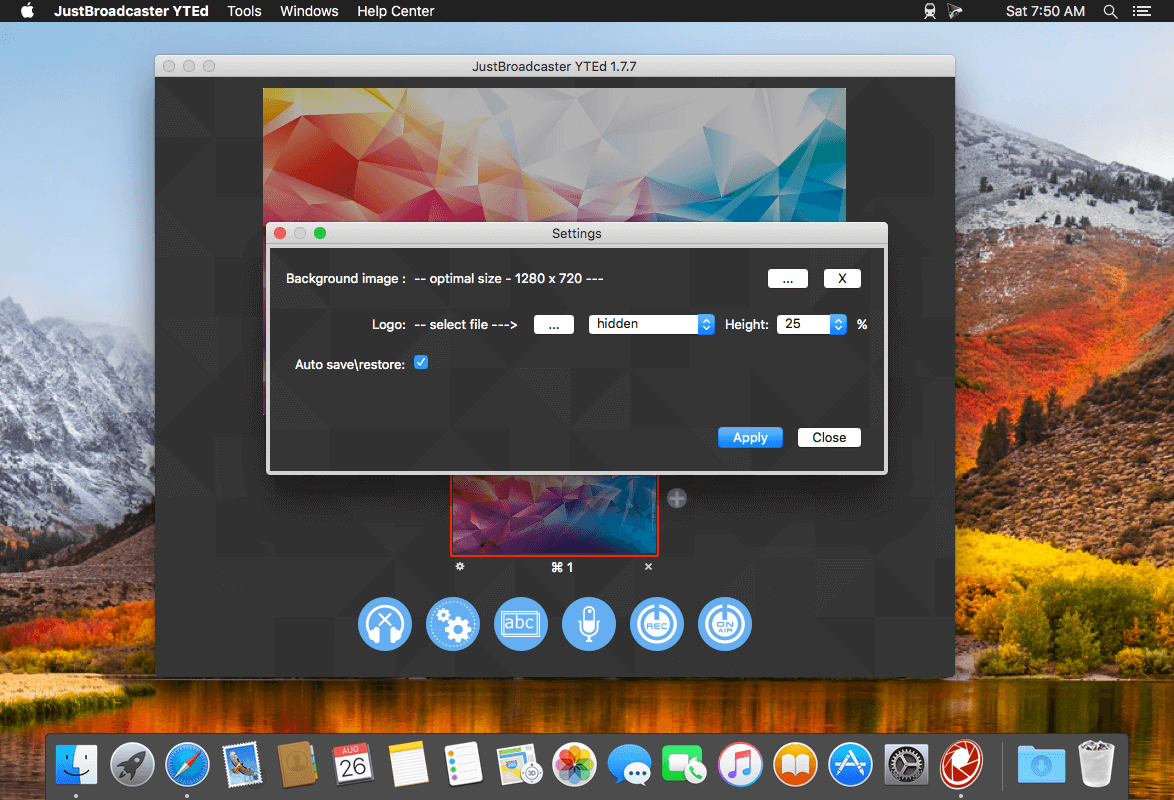Click the Height value field showing 25
This screenshot has width=1174, height=800.
pos(803,324)
